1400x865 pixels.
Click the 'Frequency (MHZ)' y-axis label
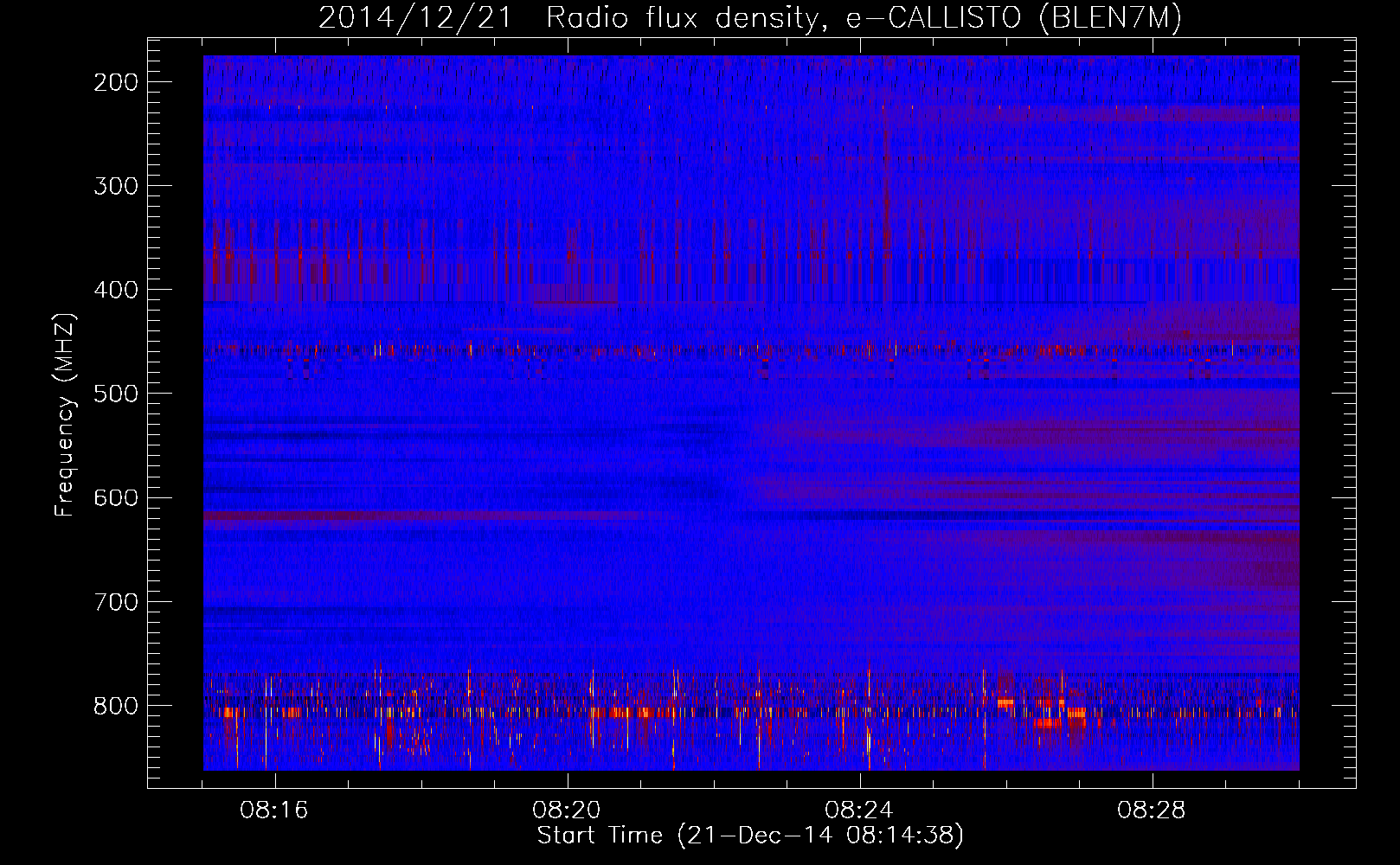click(x=66, y=414)
